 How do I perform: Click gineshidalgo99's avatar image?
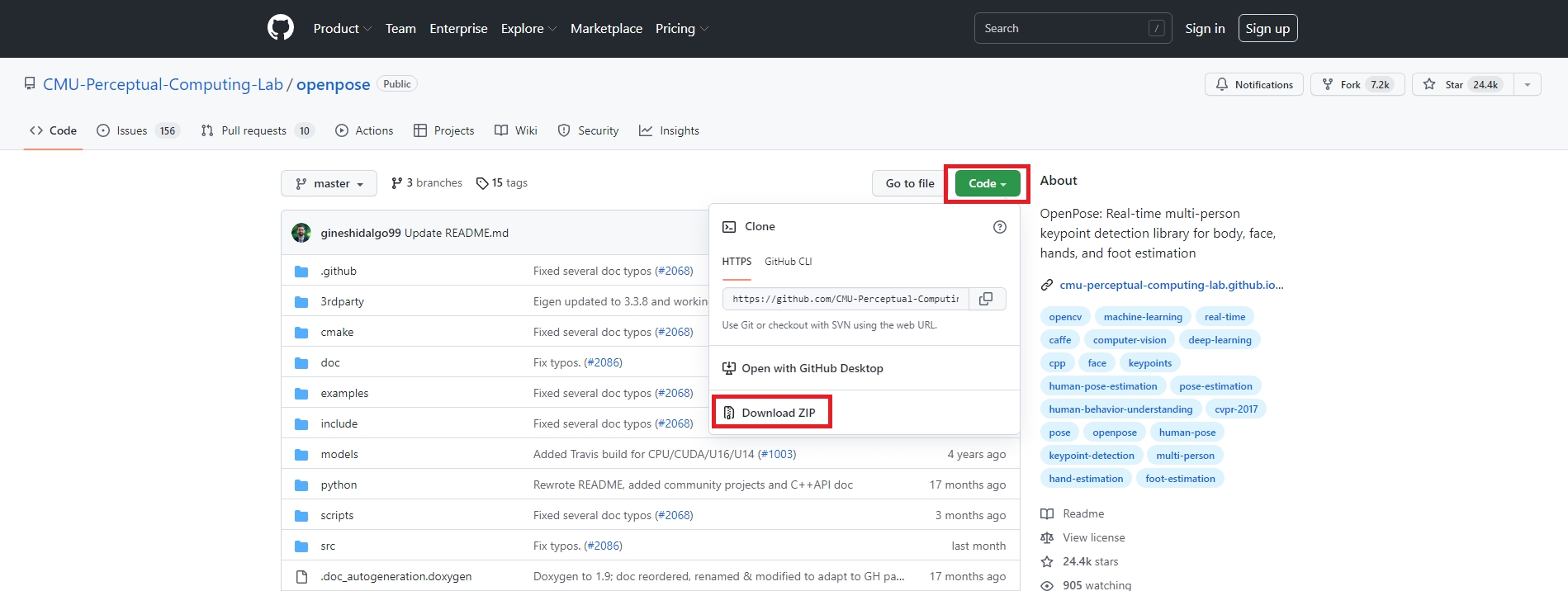pos(301,233)
